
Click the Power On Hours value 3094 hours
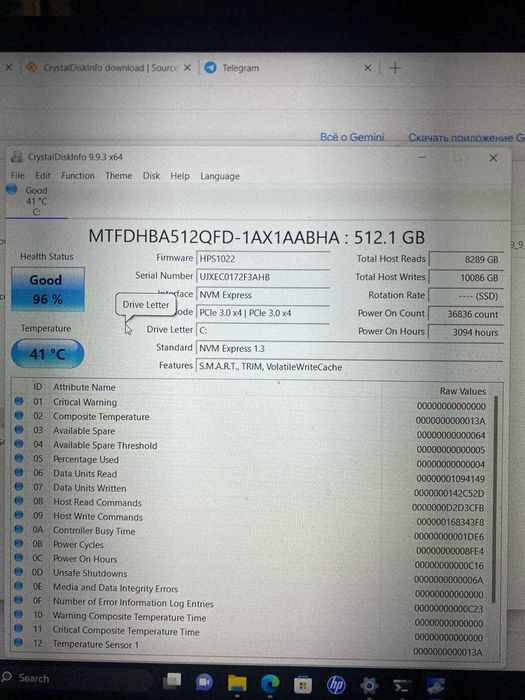click(466, 332)
